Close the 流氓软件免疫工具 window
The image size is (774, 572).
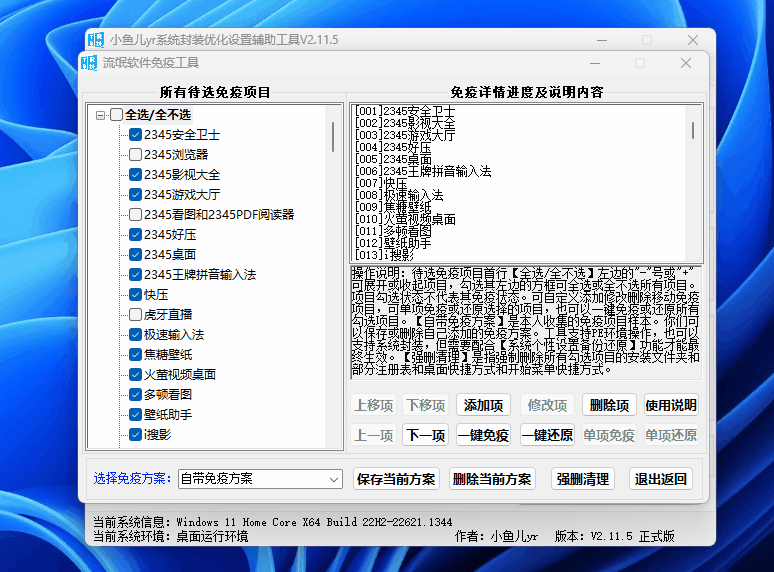(686, 63)
